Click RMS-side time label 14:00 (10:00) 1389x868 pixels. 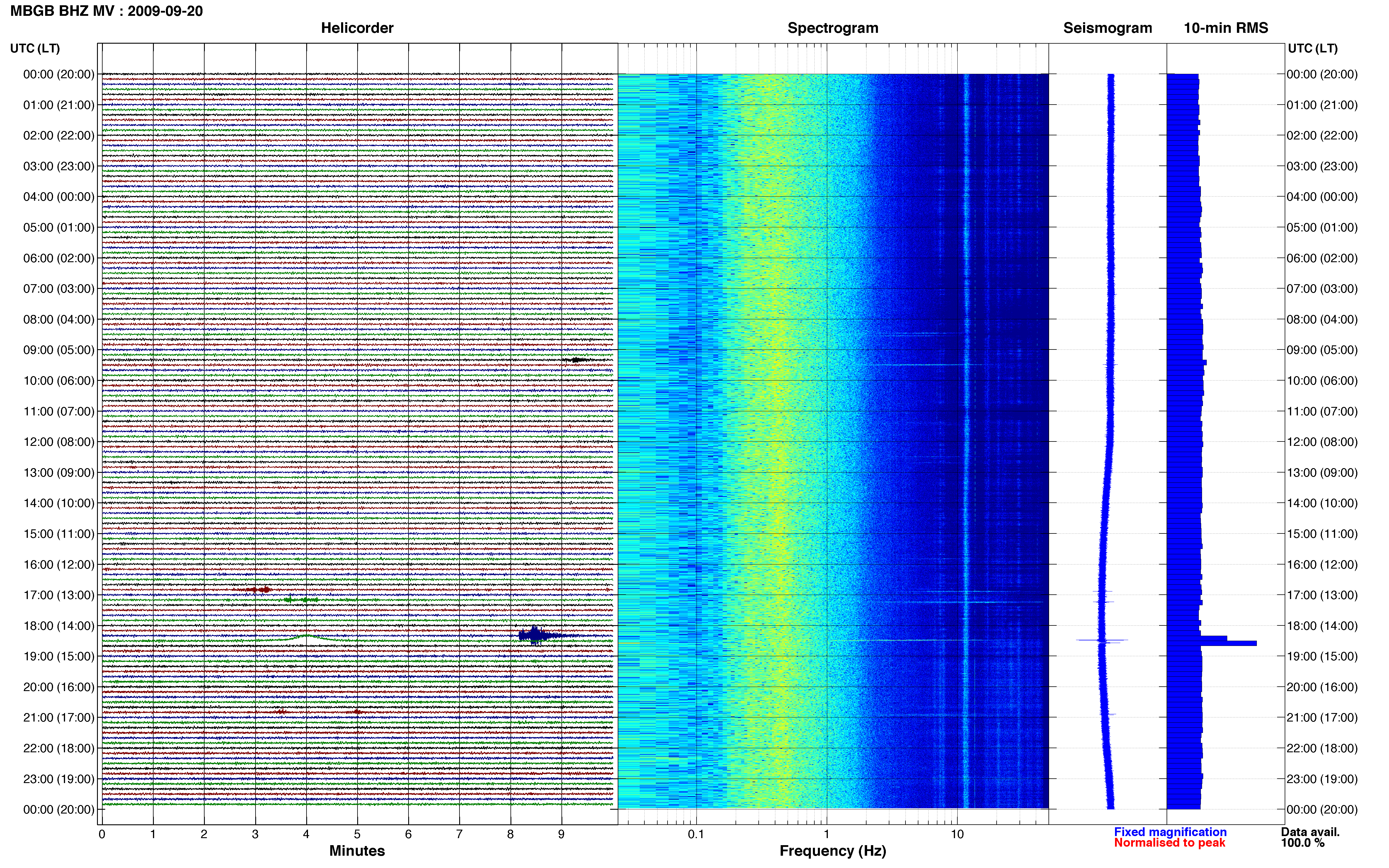(x=1322, y=504)
